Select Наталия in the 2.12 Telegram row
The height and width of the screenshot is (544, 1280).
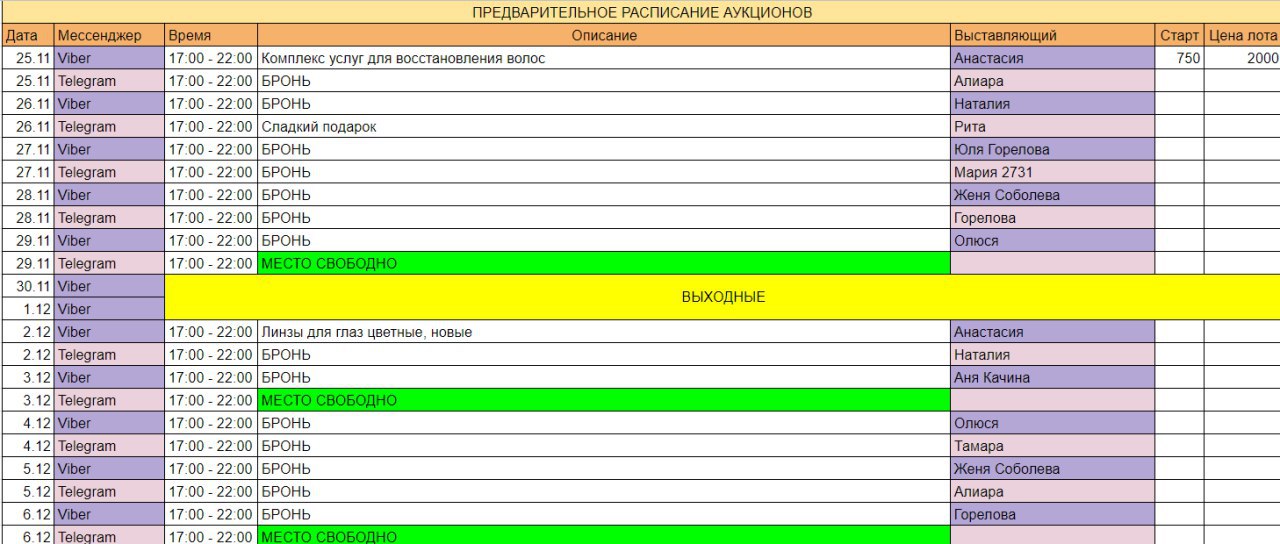(x=1053, y=355)
